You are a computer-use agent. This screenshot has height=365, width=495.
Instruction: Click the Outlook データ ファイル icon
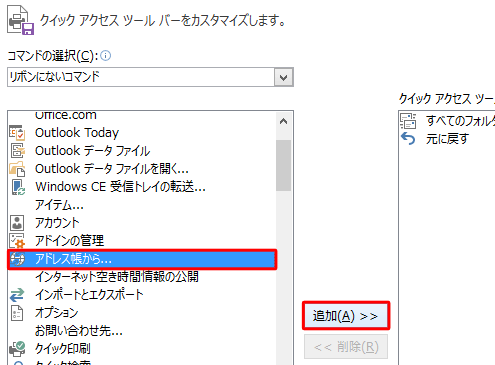(17, 151)
